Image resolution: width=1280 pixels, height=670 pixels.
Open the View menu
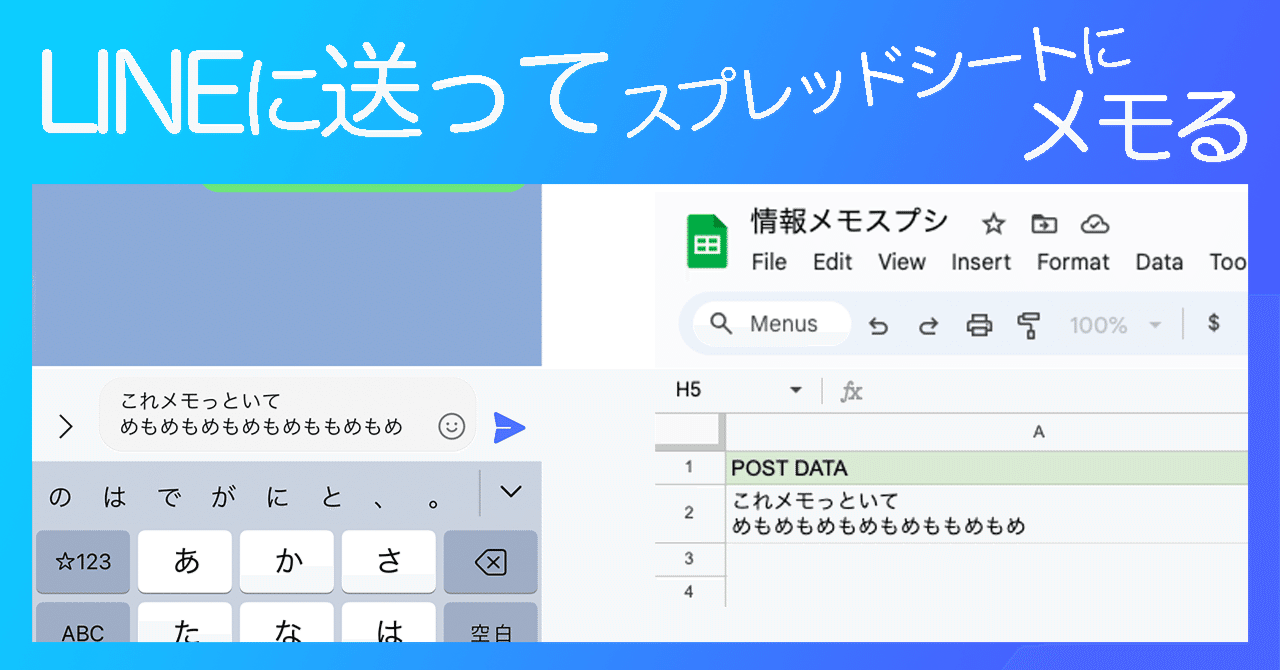[x=902, y=262]
